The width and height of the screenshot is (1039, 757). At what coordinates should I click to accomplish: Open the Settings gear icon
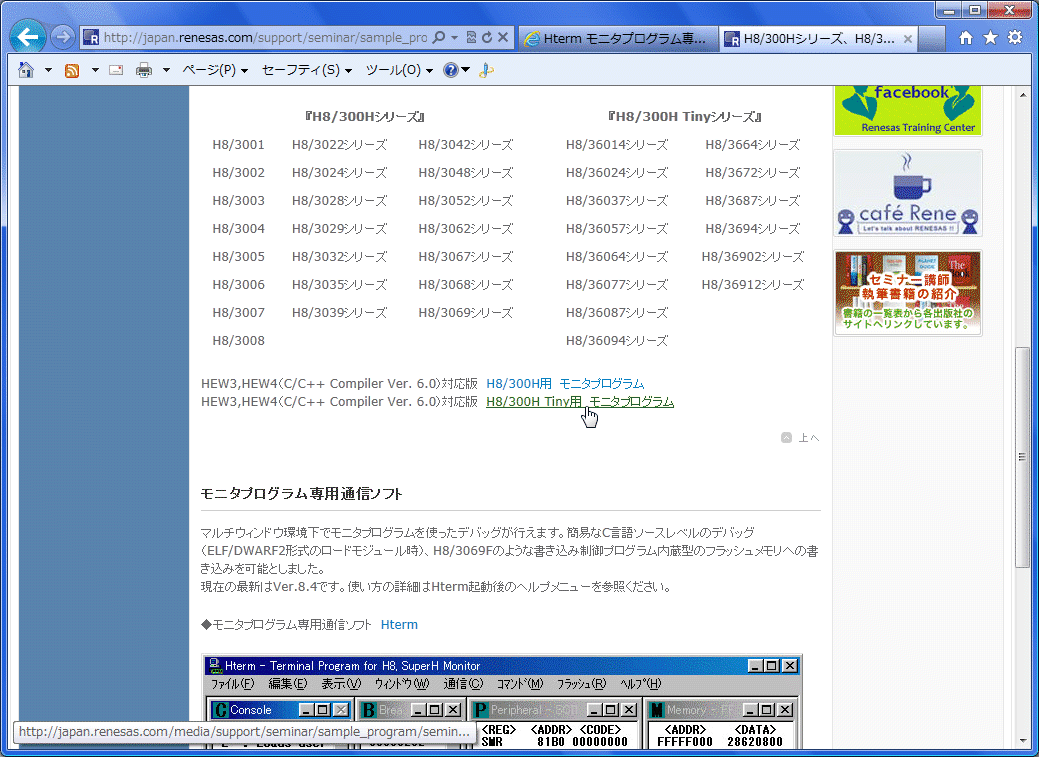[x=1014, y=37]
